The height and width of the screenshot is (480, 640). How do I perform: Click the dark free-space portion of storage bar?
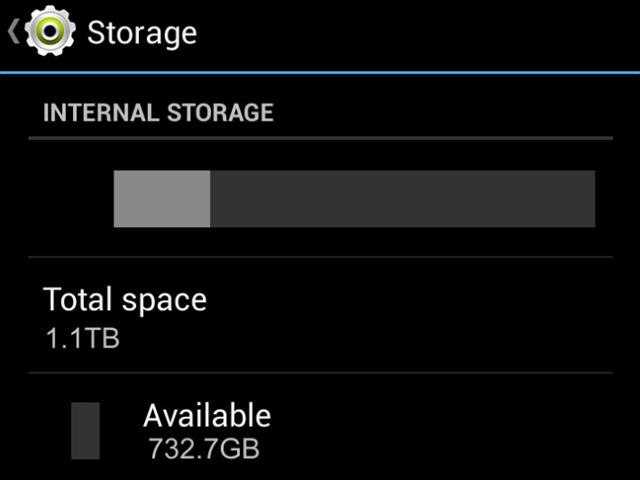point(402,199)
